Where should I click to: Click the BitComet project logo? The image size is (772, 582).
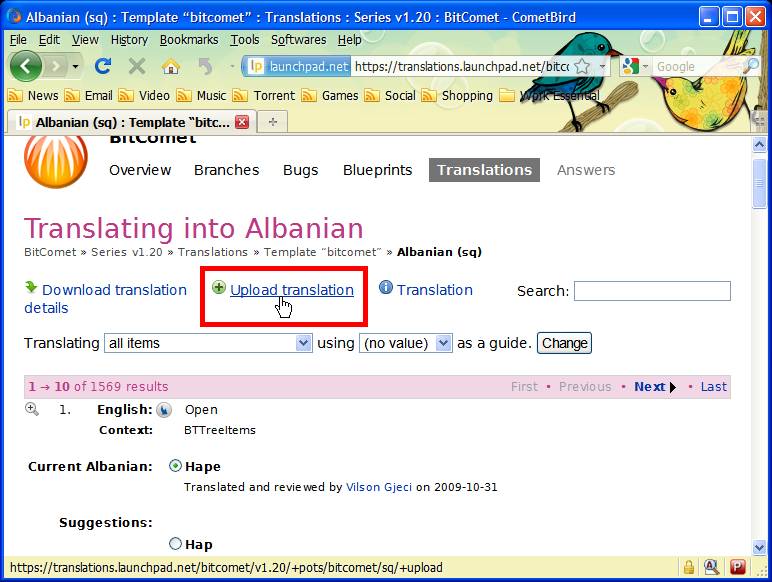pyautogui.click(x=56, y=161)
